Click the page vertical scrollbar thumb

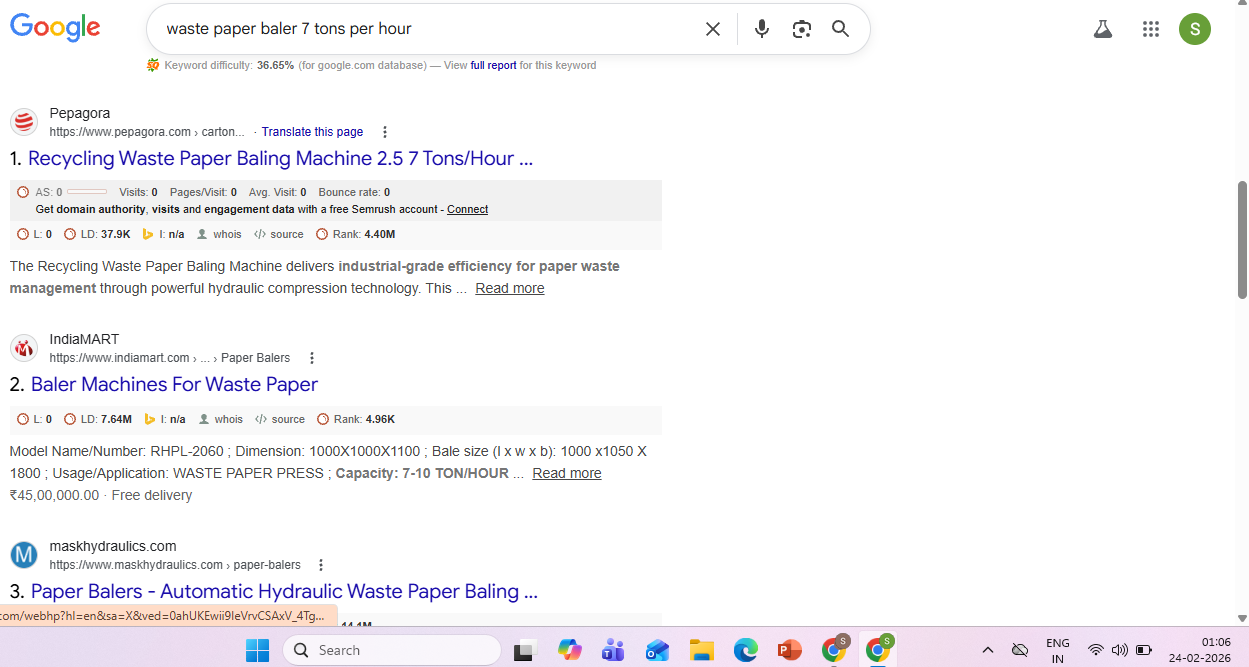coord(1242,240)
